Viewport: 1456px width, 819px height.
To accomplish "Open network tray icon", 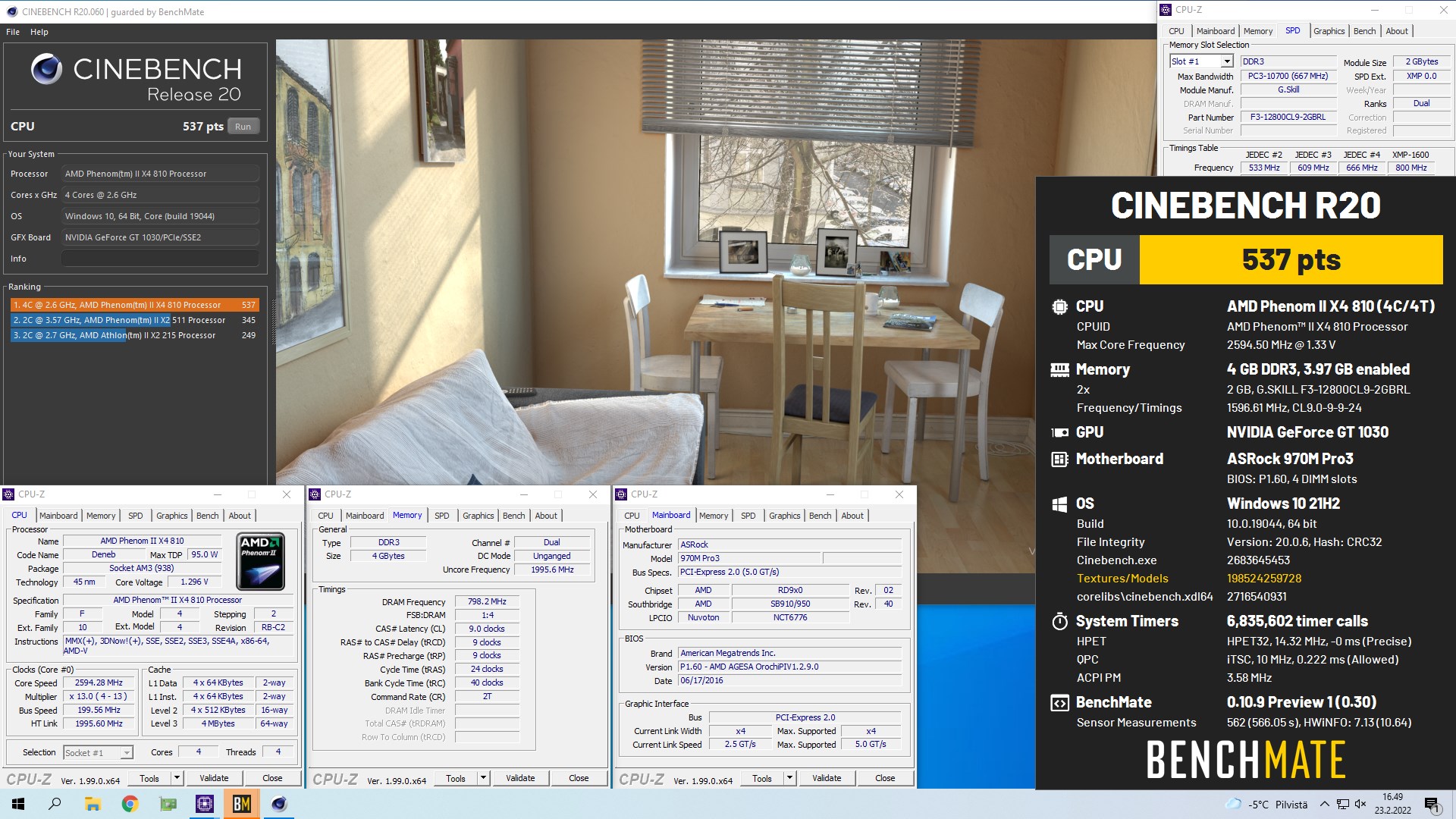I will point(1342,804).
